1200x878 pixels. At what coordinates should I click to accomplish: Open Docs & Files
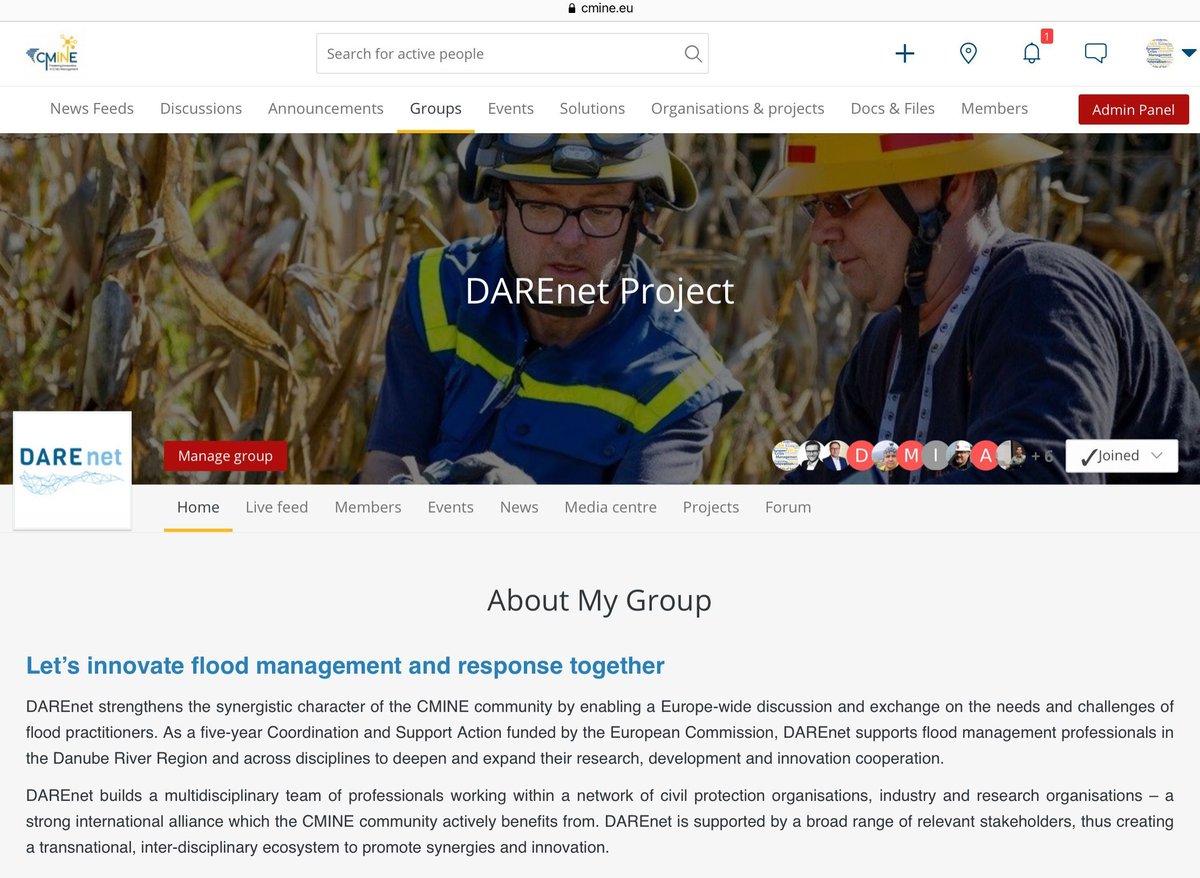point(893,109)
